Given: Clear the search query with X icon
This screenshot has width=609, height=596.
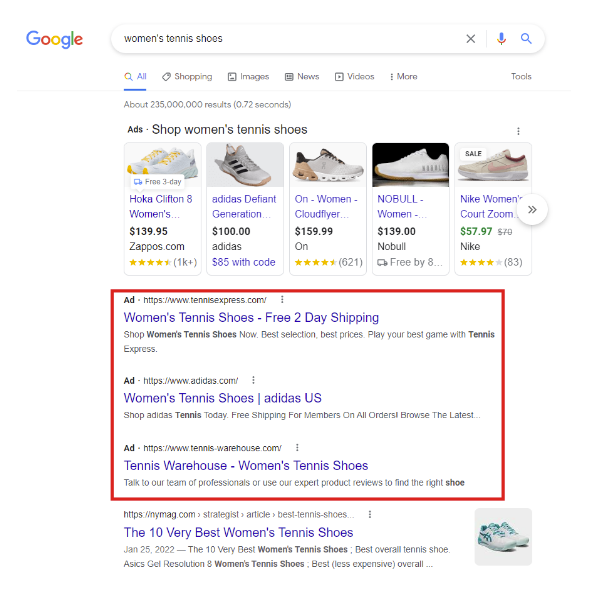Looking at the screenshot, I should (x=470, y=39).
